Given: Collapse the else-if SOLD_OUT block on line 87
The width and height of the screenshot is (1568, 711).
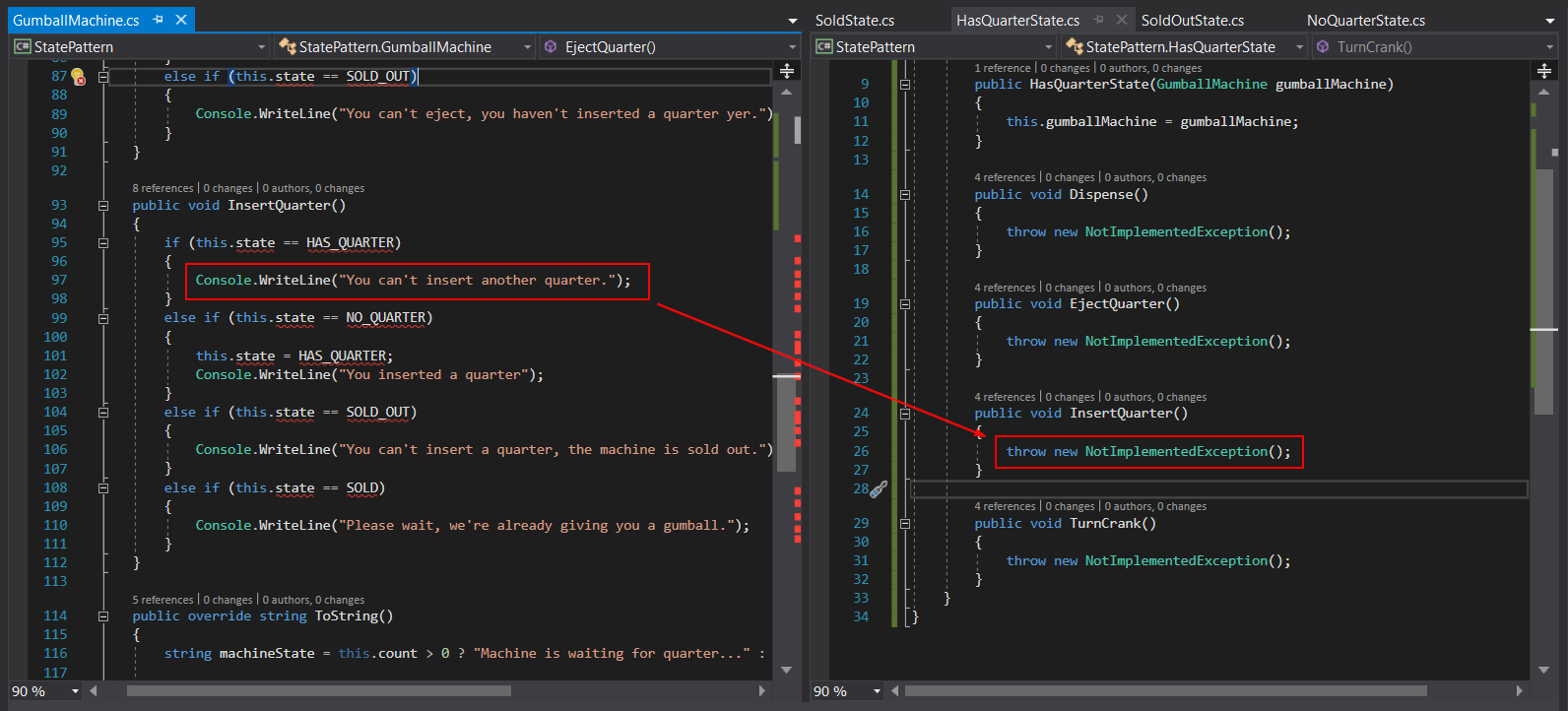Looking at the screenshot, I should pyautogui.click(x=103, y=77).
